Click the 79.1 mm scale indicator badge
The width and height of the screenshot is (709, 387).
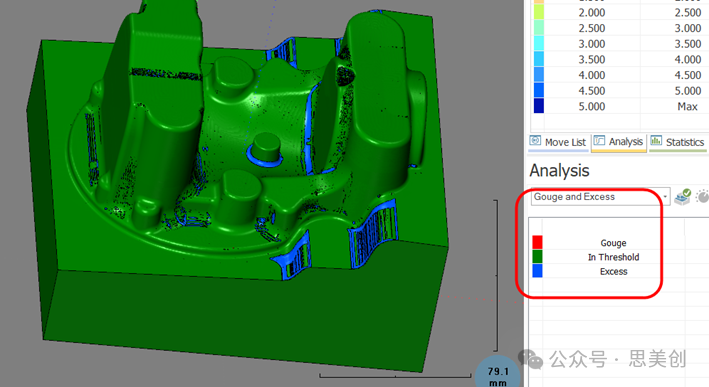[498, 374]
